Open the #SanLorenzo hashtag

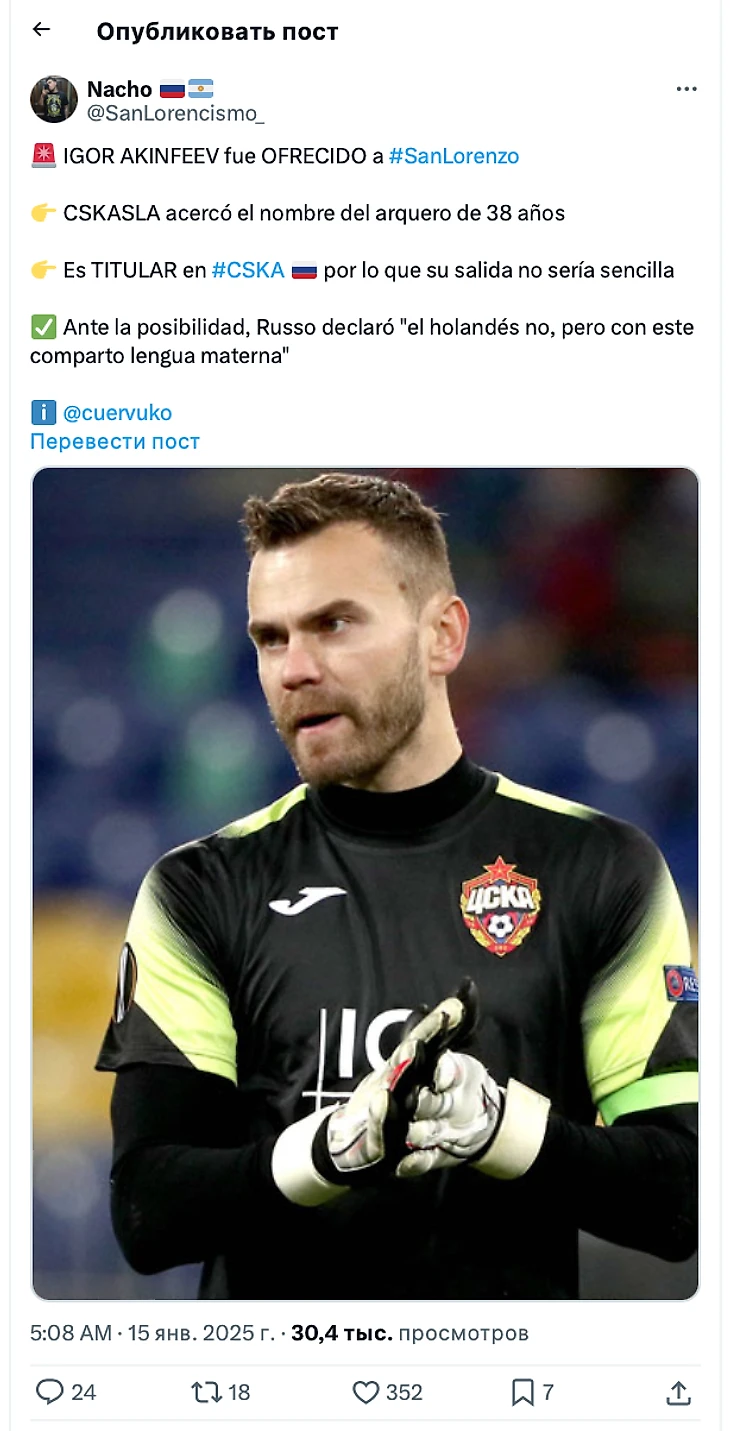pyautogui.click(x=454, y=156)
